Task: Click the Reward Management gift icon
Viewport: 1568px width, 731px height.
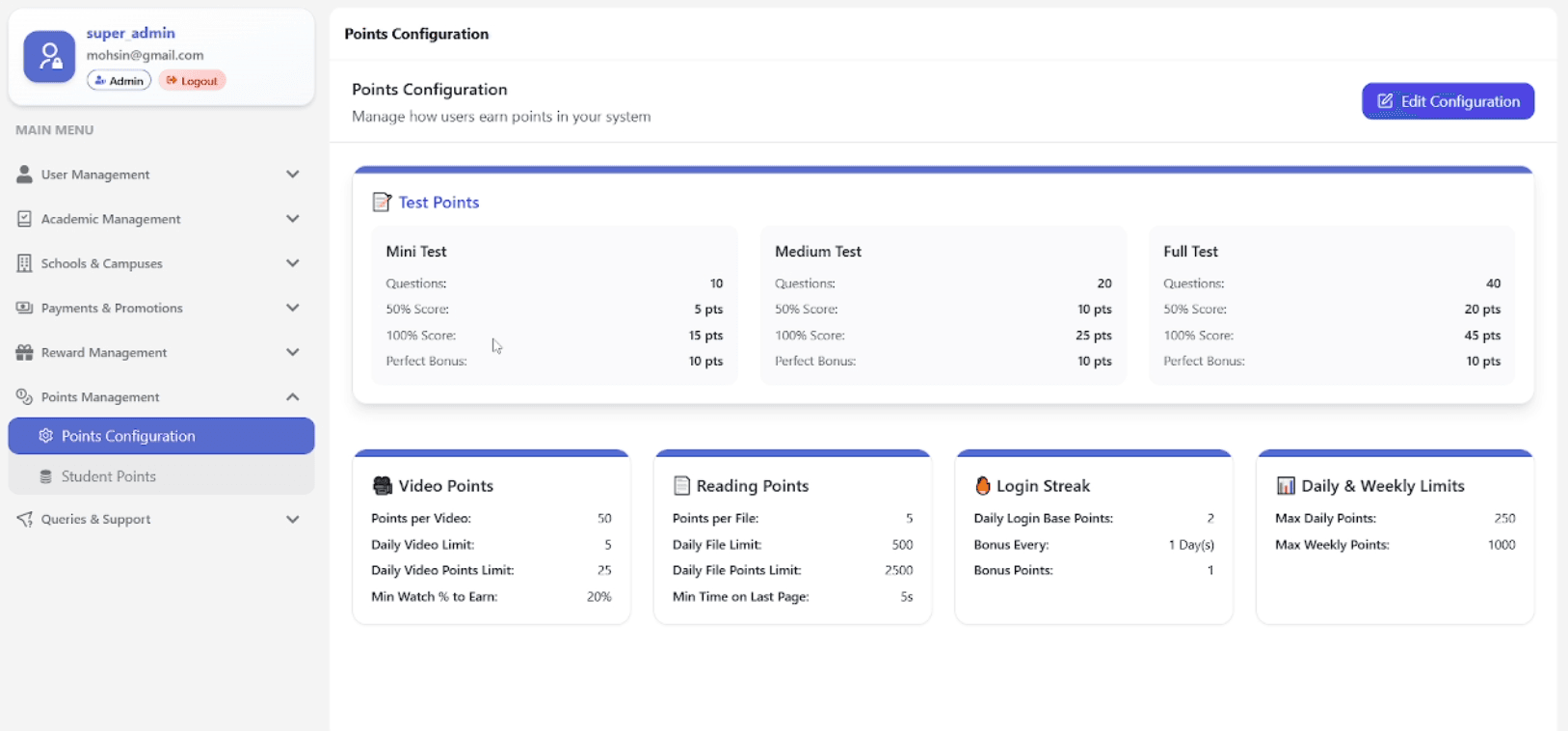Action: (x=24, y=353)
